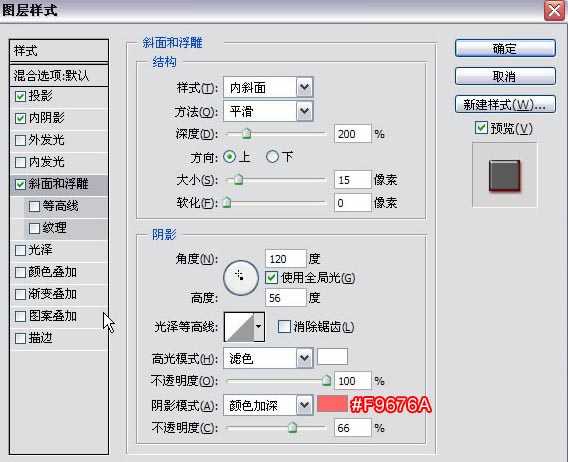568x462 pixels.
Task: Check the 图案叠加 checkbox
Action: click(x=20, y=316)
